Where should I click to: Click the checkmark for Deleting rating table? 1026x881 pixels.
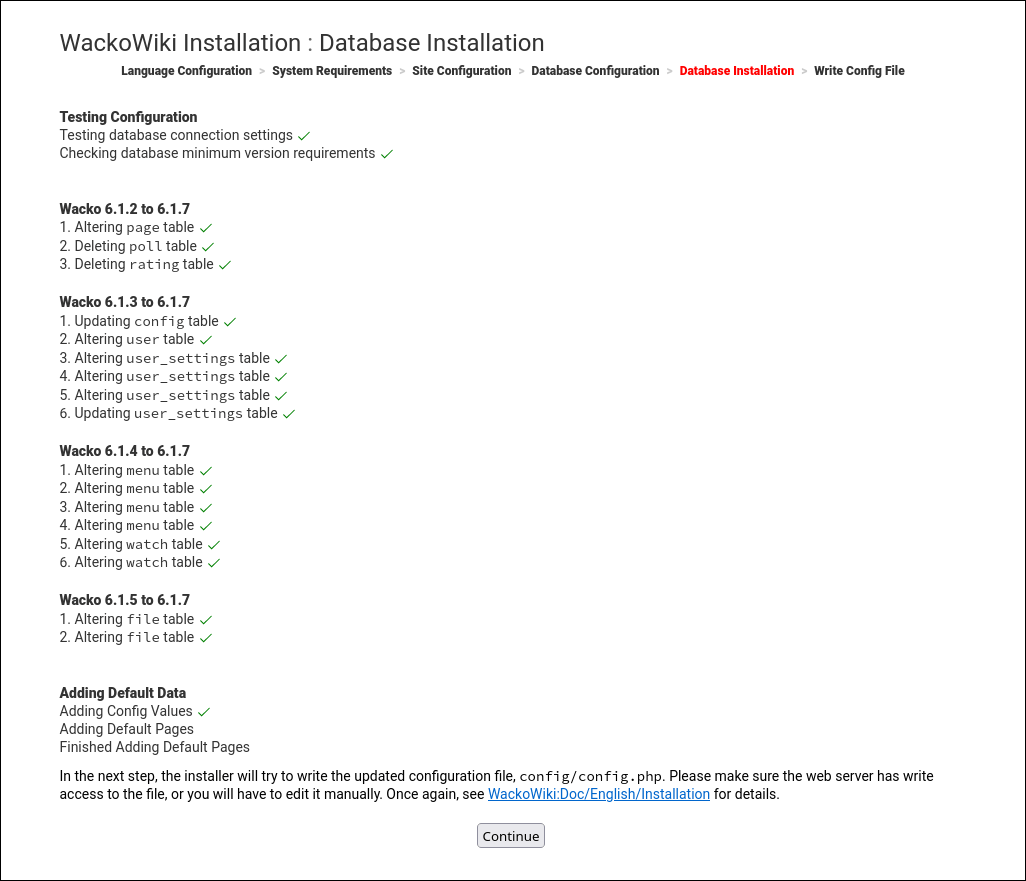pyautogui.click(x=224, y=264)
